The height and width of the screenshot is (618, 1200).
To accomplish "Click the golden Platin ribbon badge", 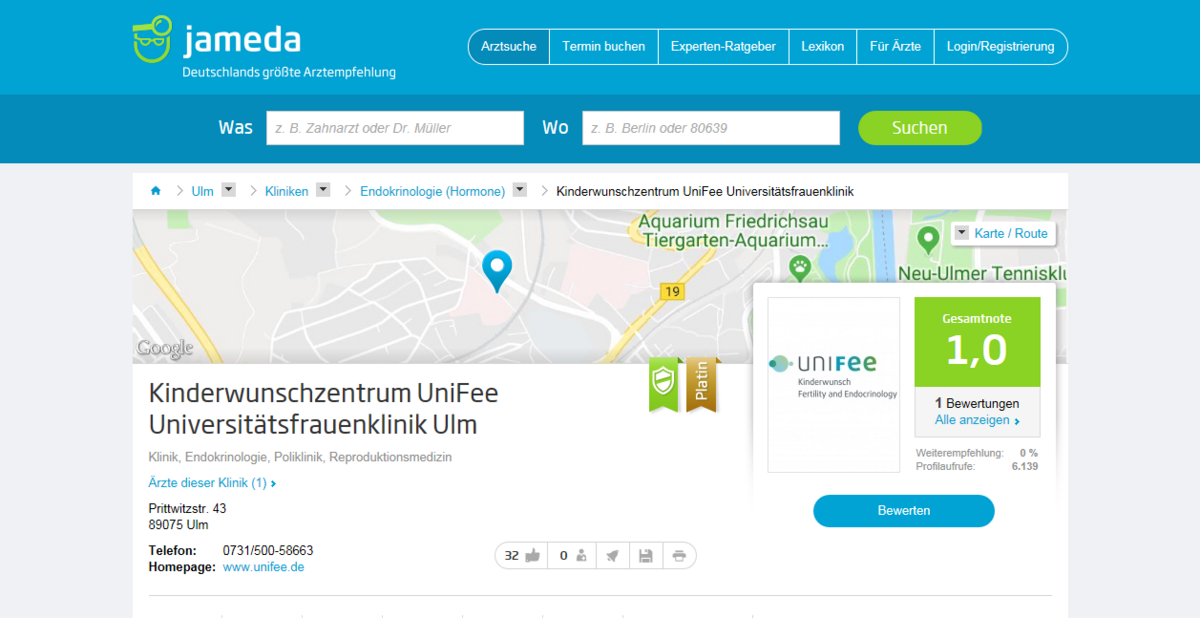I will pyautogui.click(x=700, y=385).
